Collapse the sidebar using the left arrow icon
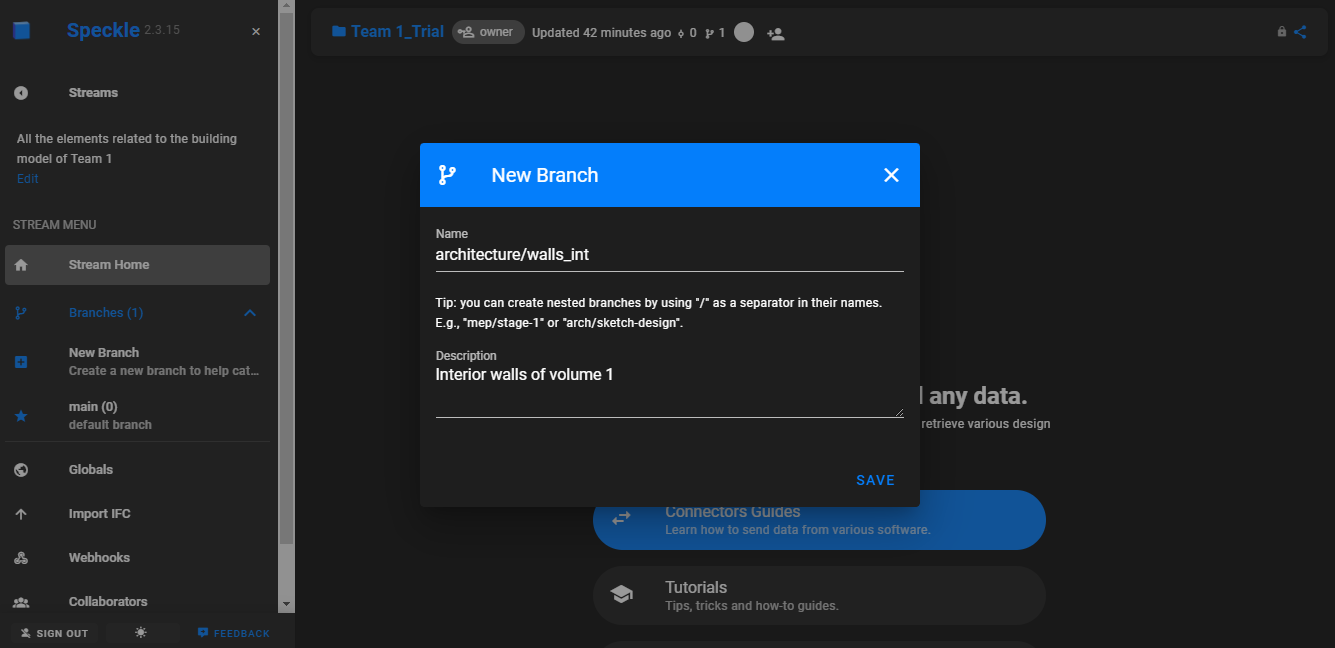This screenshot has width=1335, height=648. coord(21,92)
